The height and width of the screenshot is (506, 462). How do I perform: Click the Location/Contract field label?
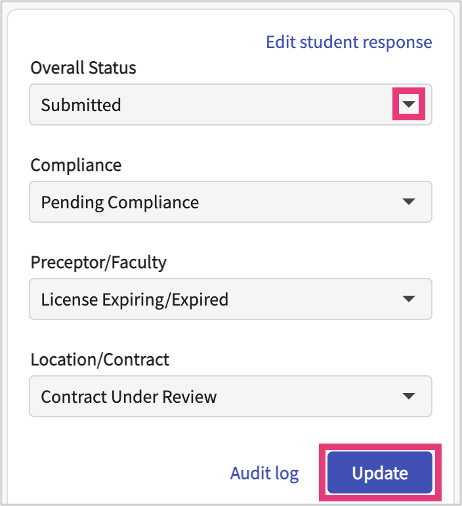[x=100, y=360]
